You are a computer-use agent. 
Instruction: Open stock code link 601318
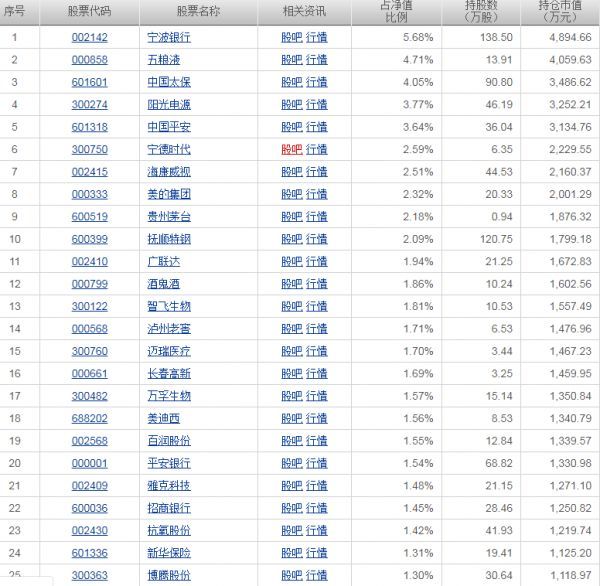click(x=90, y=127)
